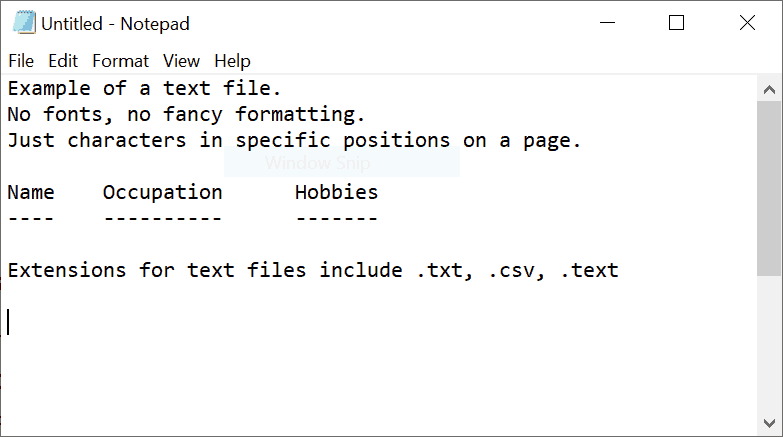
Task: Click on the word 'Occupation' in text
Action: [x=162, y=193]
